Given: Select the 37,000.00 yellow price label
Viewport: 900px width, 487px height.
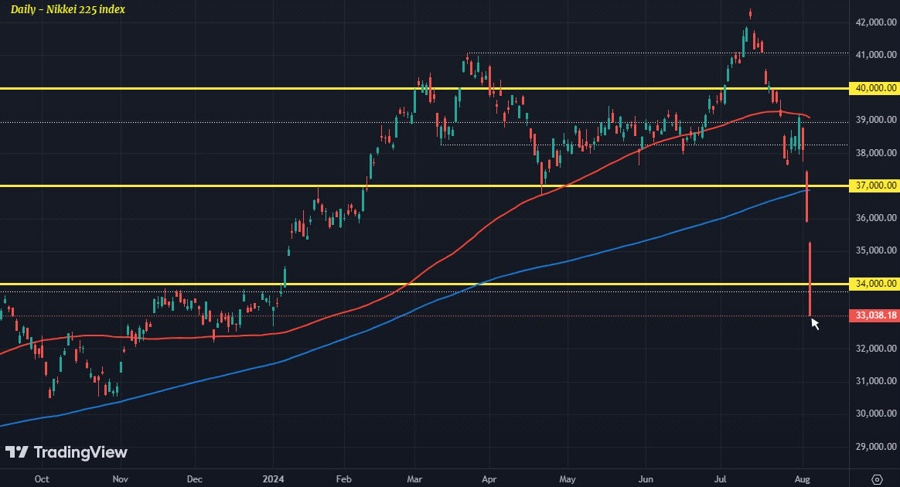Looking at the screenshot, I should (874, 185).
